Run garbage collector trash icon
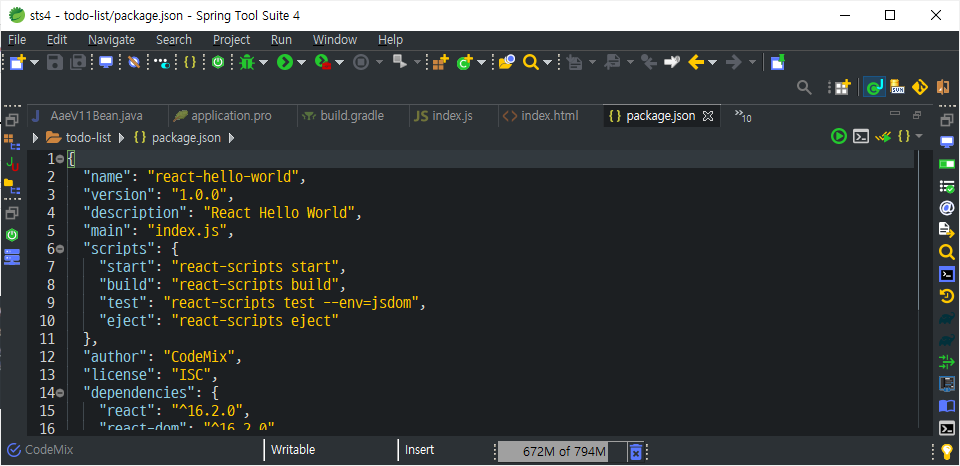The image size is (960, 466). (x=636, y=451)
